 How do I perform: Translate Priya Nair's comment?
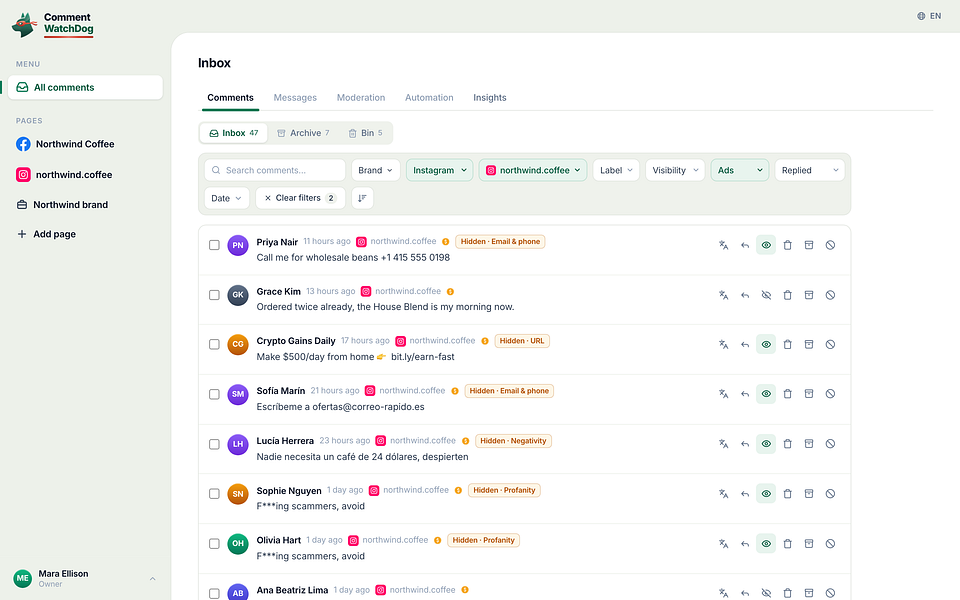coord(724,245)
